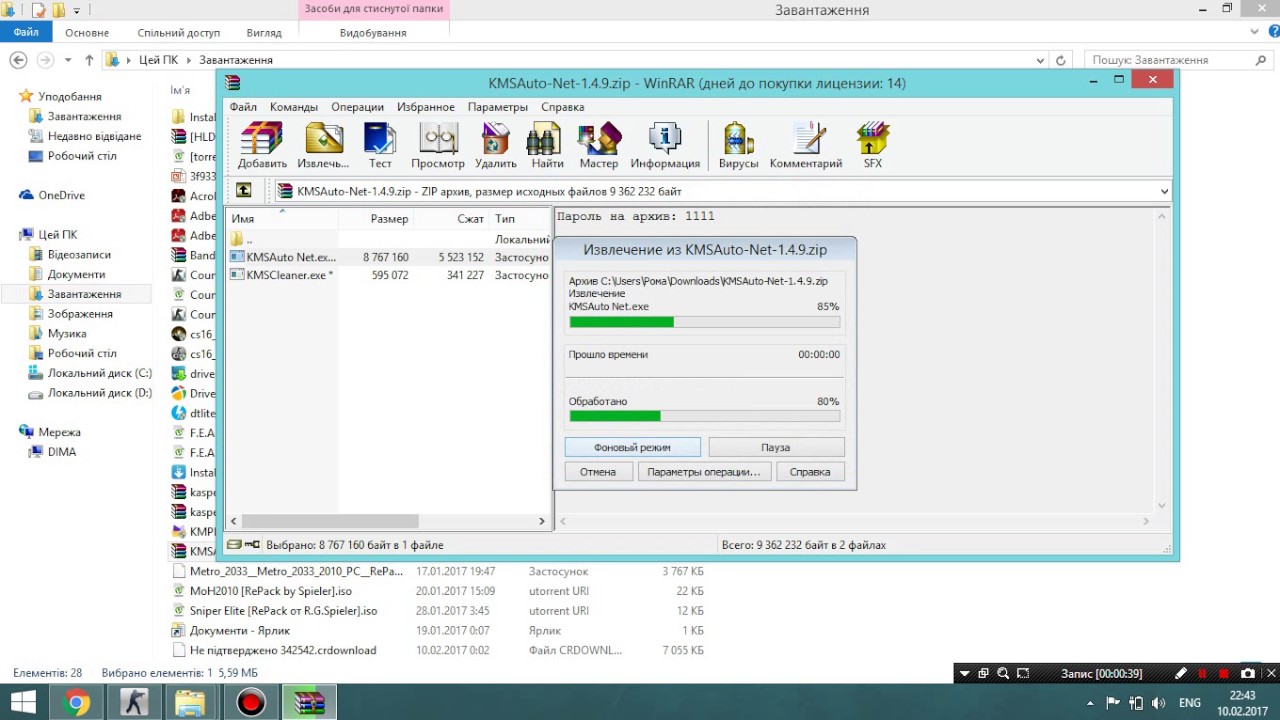Open Спільний доступ ribbon tab

(179, 32)
